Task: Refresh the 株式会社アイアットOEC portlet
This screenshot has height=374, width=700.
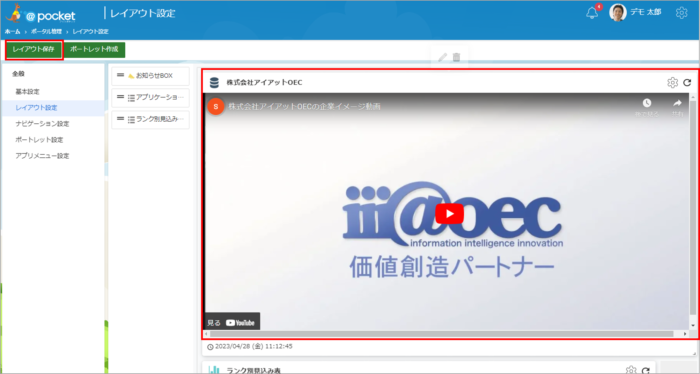Action: coord(687,83)
